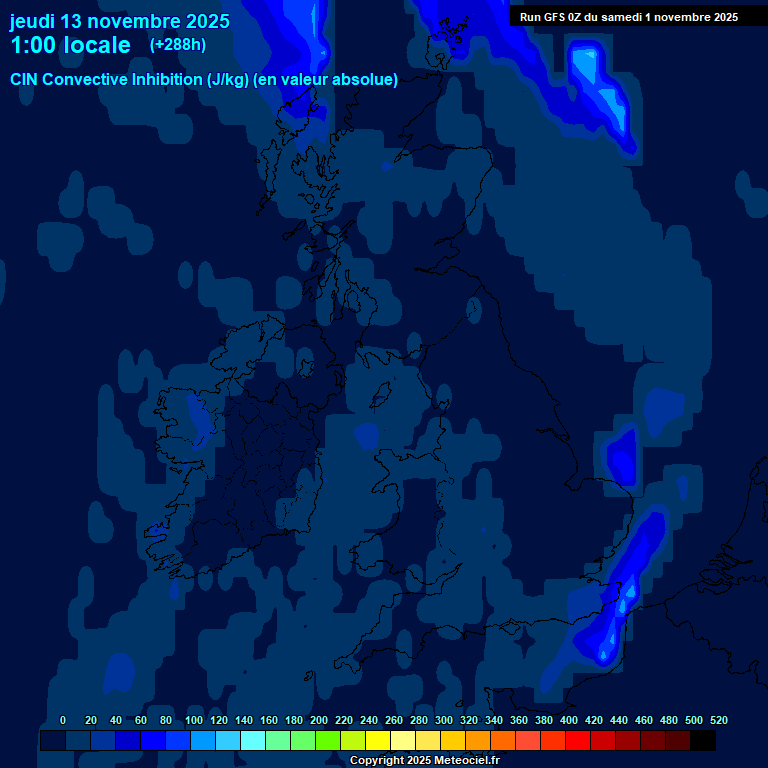Select the 500–520 black legend swatch
This screenshot has height=768, width=768.
pyautogui.click(x=703, y=740)
